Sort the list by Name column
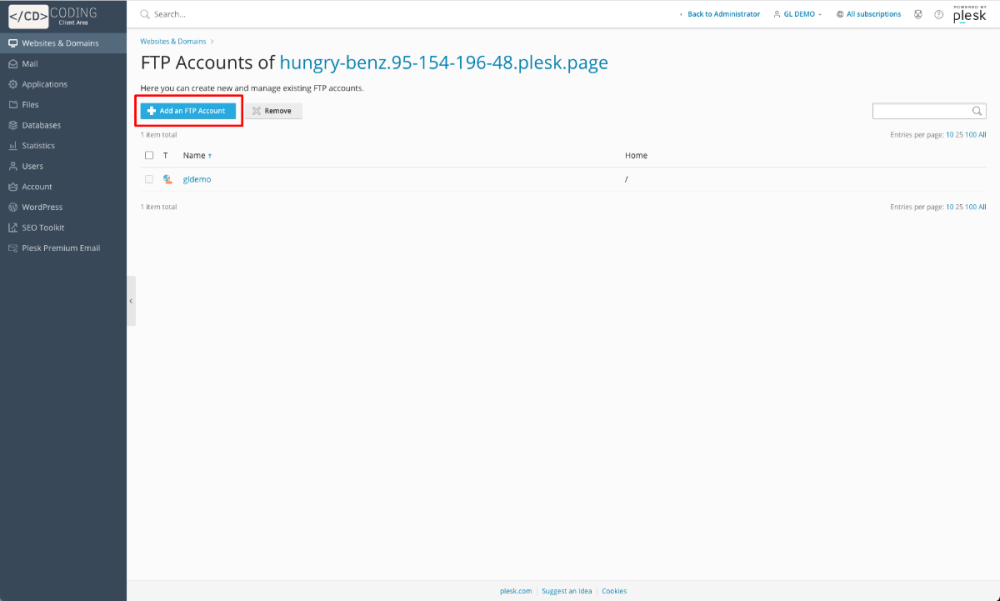The height and width of the screenshot is (601, 1000). (x=196, y=156)
